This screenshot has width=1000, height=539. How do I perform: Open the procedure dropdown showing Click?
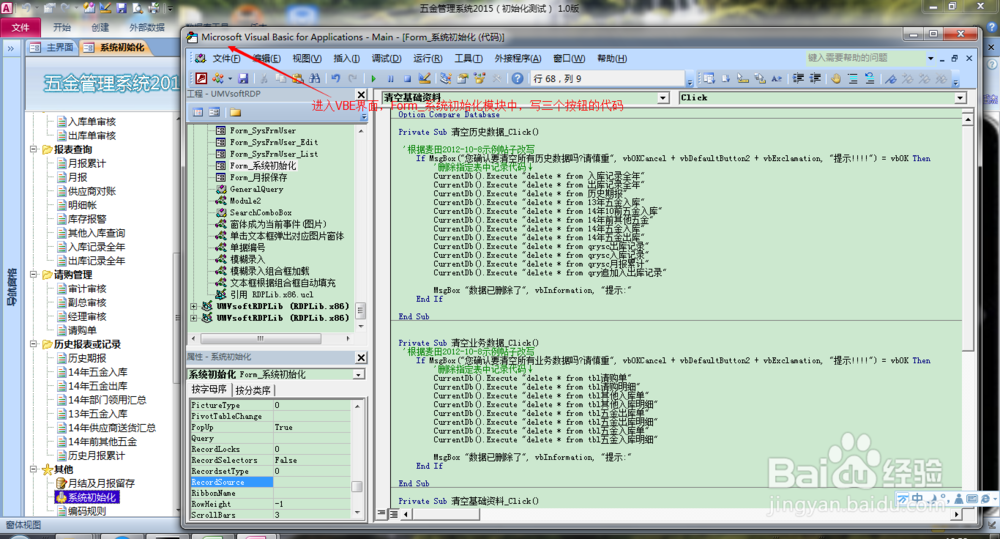(960, 98)
